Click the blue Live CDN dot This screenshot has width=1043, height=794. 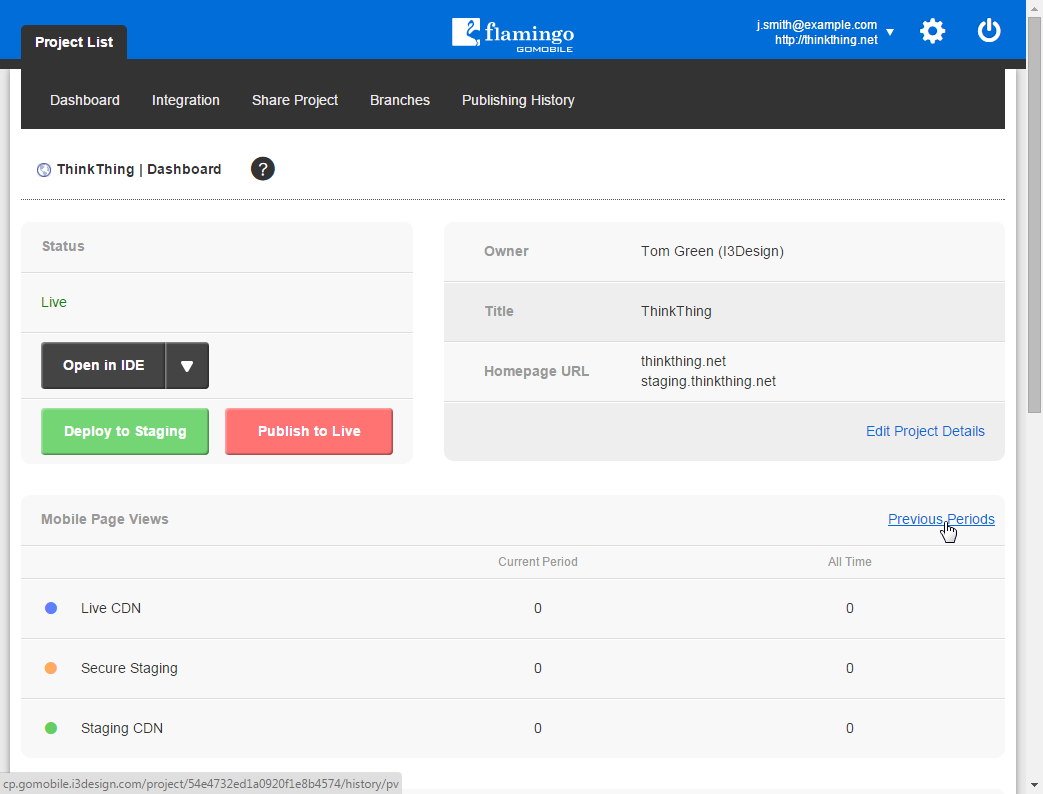pos(51,608)
